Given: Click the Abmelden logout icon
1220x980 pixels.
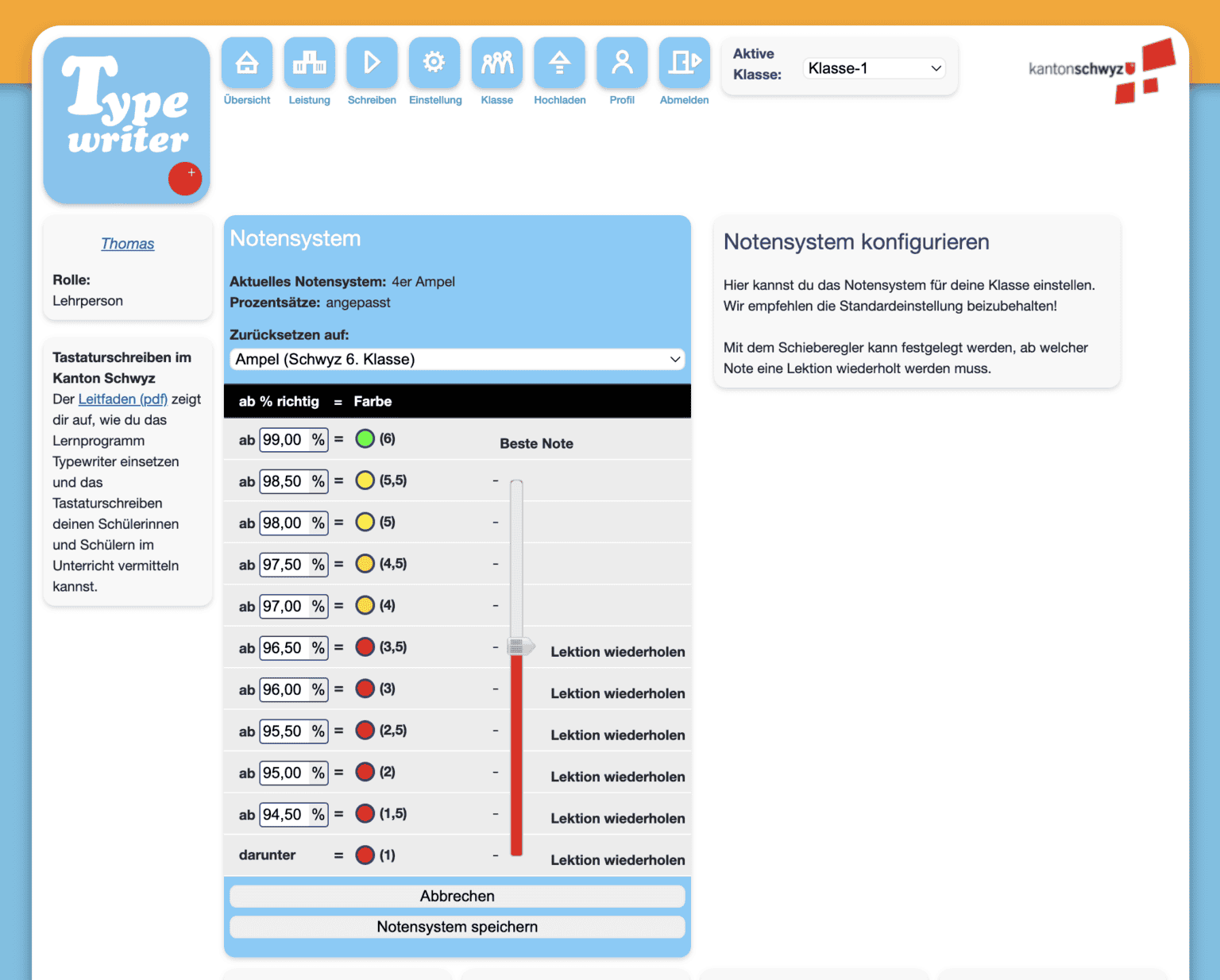Looking at the screenshot, I should tap(684, 63).
